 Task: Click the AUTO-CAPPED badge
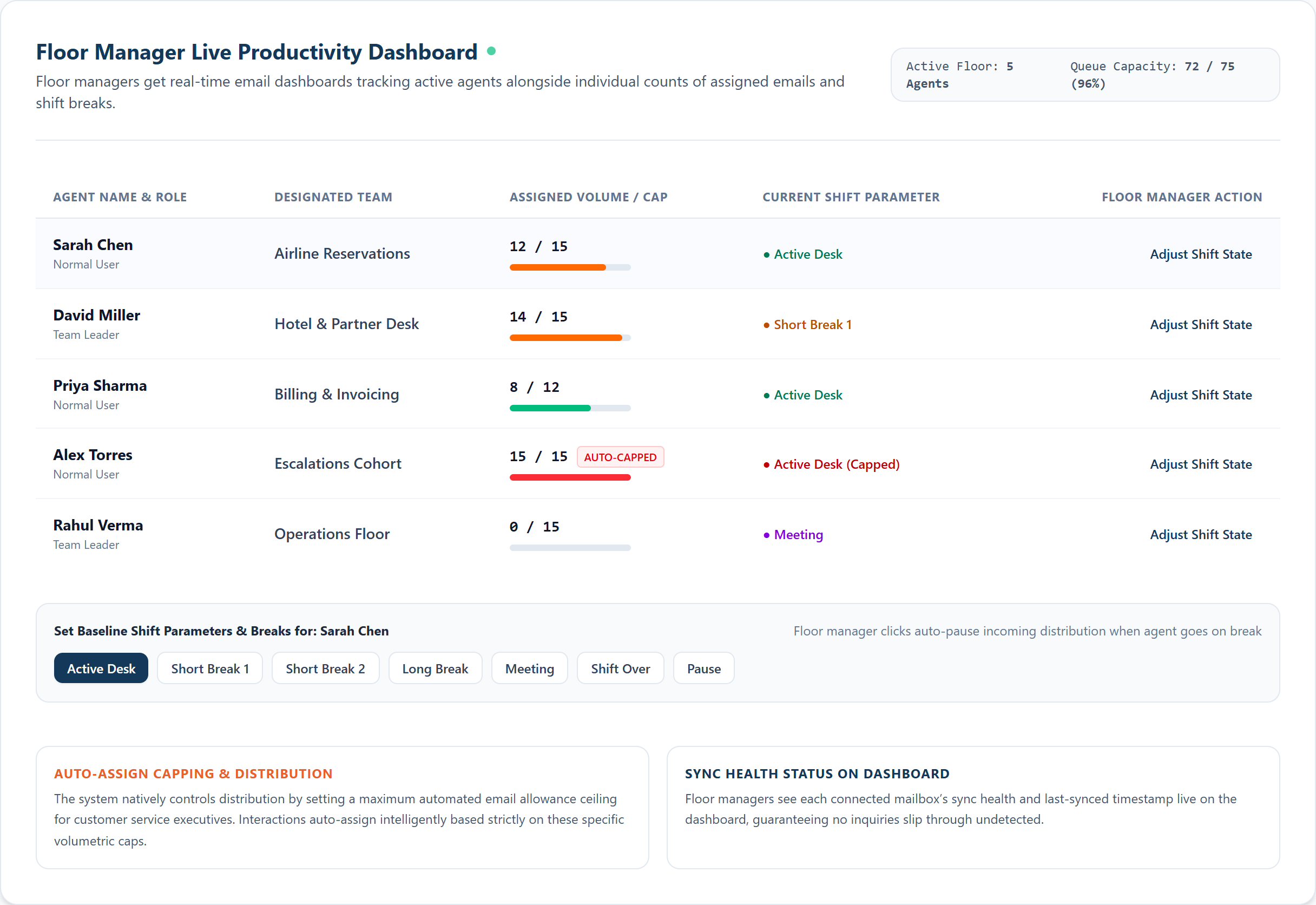pyautogui.click(x=620, y=457)
